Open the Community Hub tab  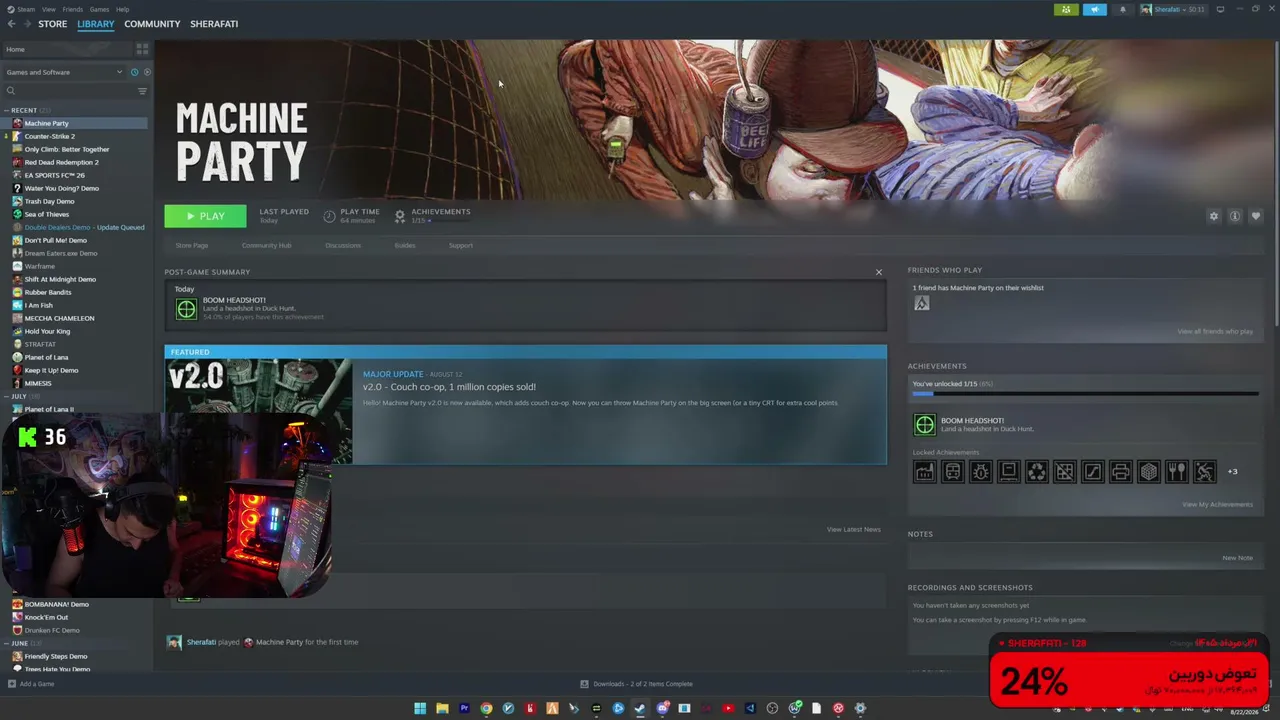click(266, 245)
